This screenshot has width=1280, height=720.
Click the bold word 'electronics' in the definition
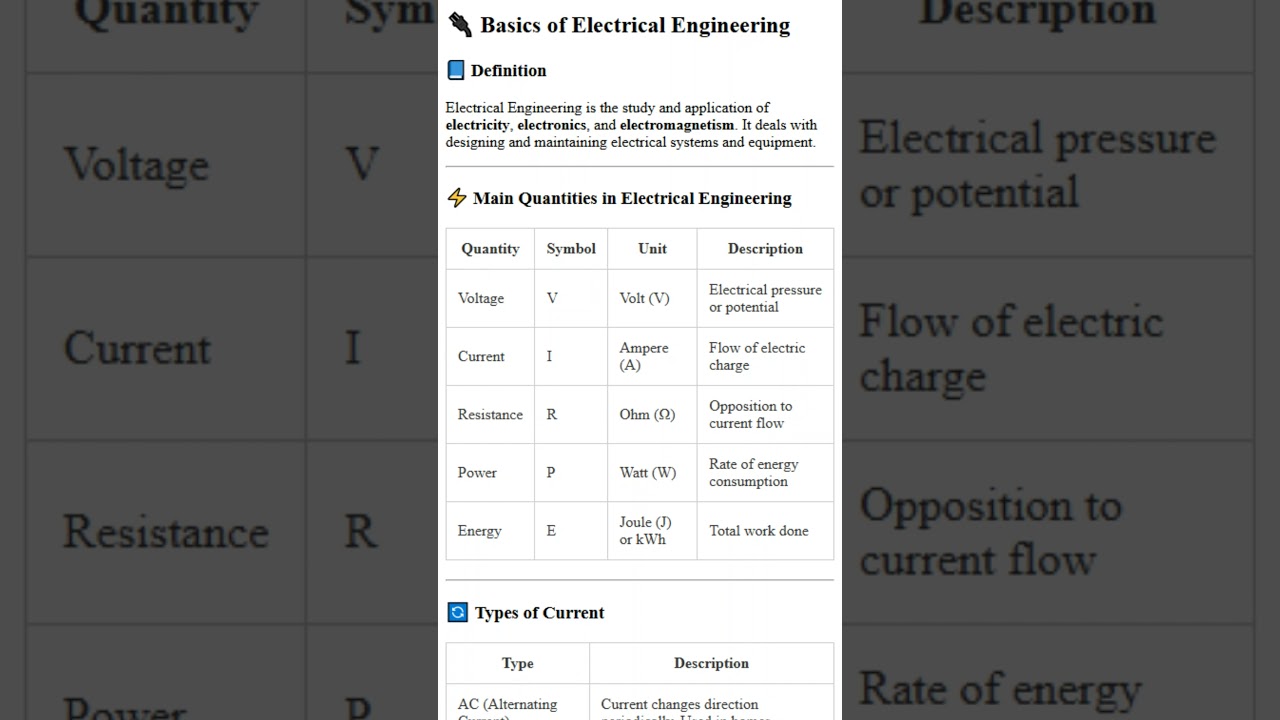[552, 125]
